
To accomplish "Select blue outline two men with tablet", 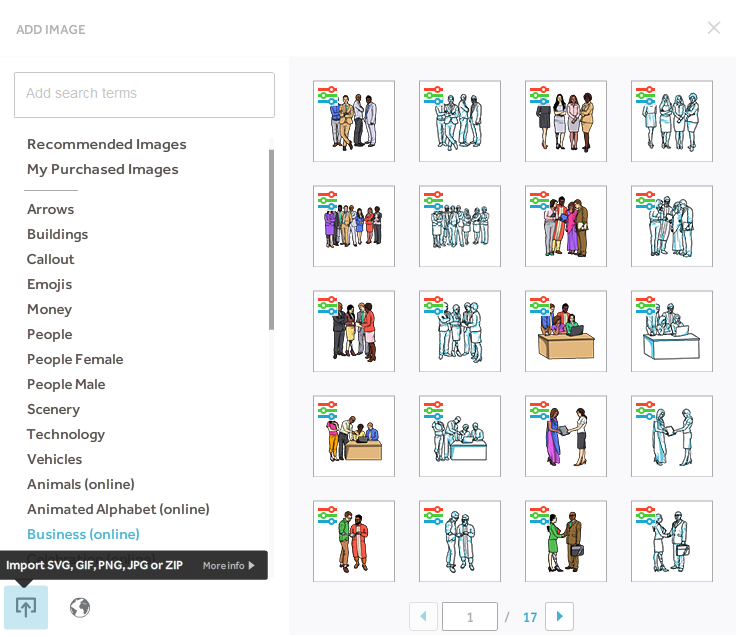I will coord(460,541).
